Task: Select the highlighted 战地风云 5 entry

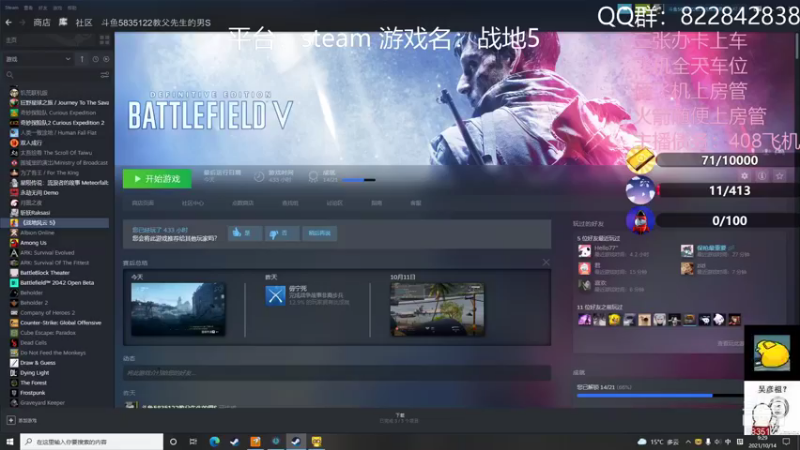Action: (55, 222)
